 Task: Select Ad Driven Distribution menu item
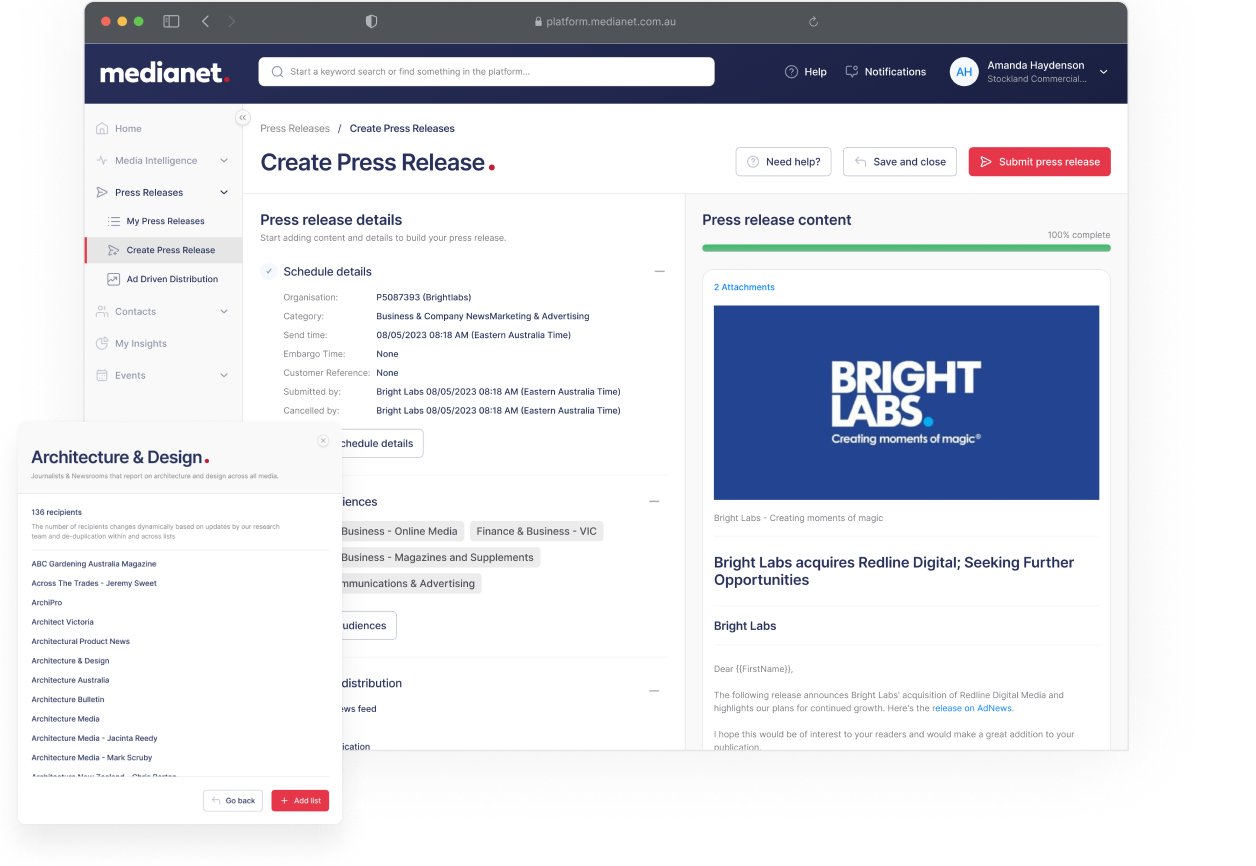[172, 279]
